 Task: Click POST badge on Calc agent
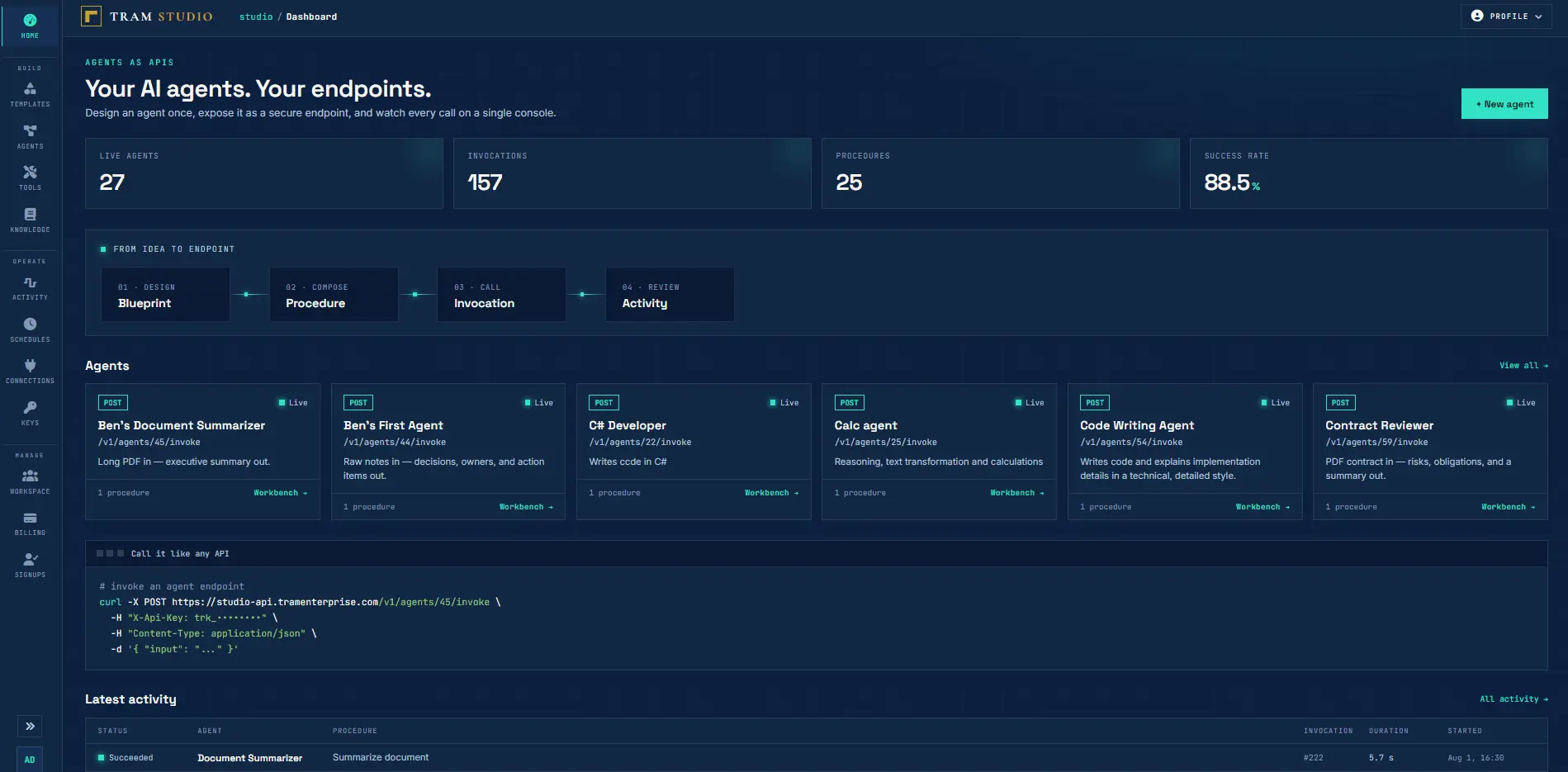point(849,403)
